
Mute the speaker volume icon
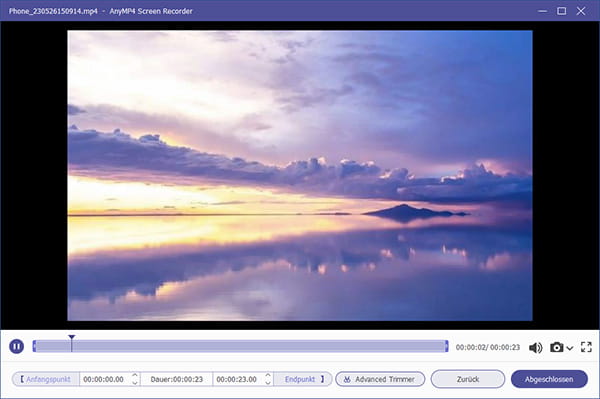pyautogui.click(x=536, y=347)
